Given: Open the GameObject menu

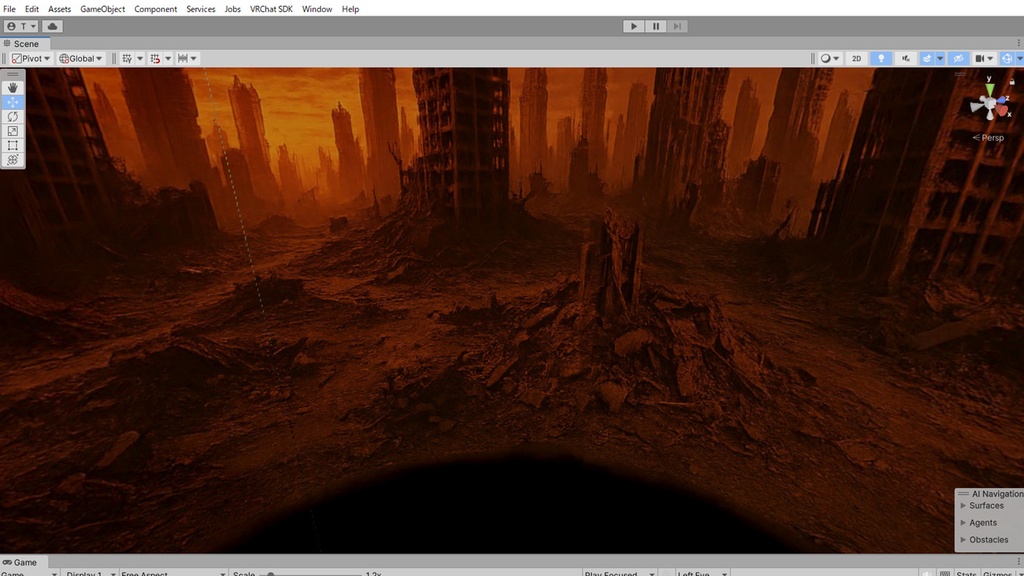Looking at the screenshot, I should tap(103, 9).
